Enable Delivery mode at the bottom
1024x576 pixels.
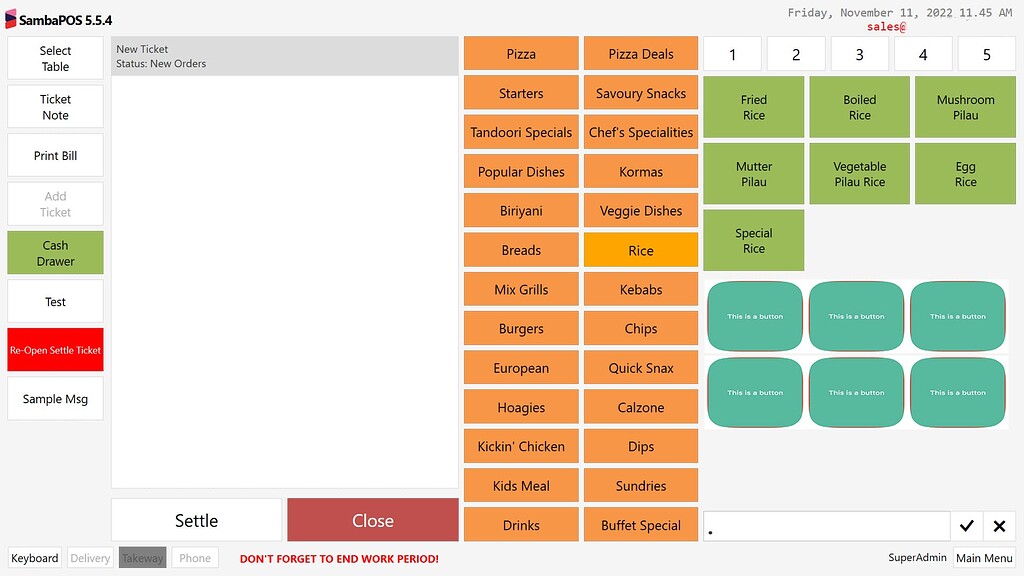tap(89, 557)
